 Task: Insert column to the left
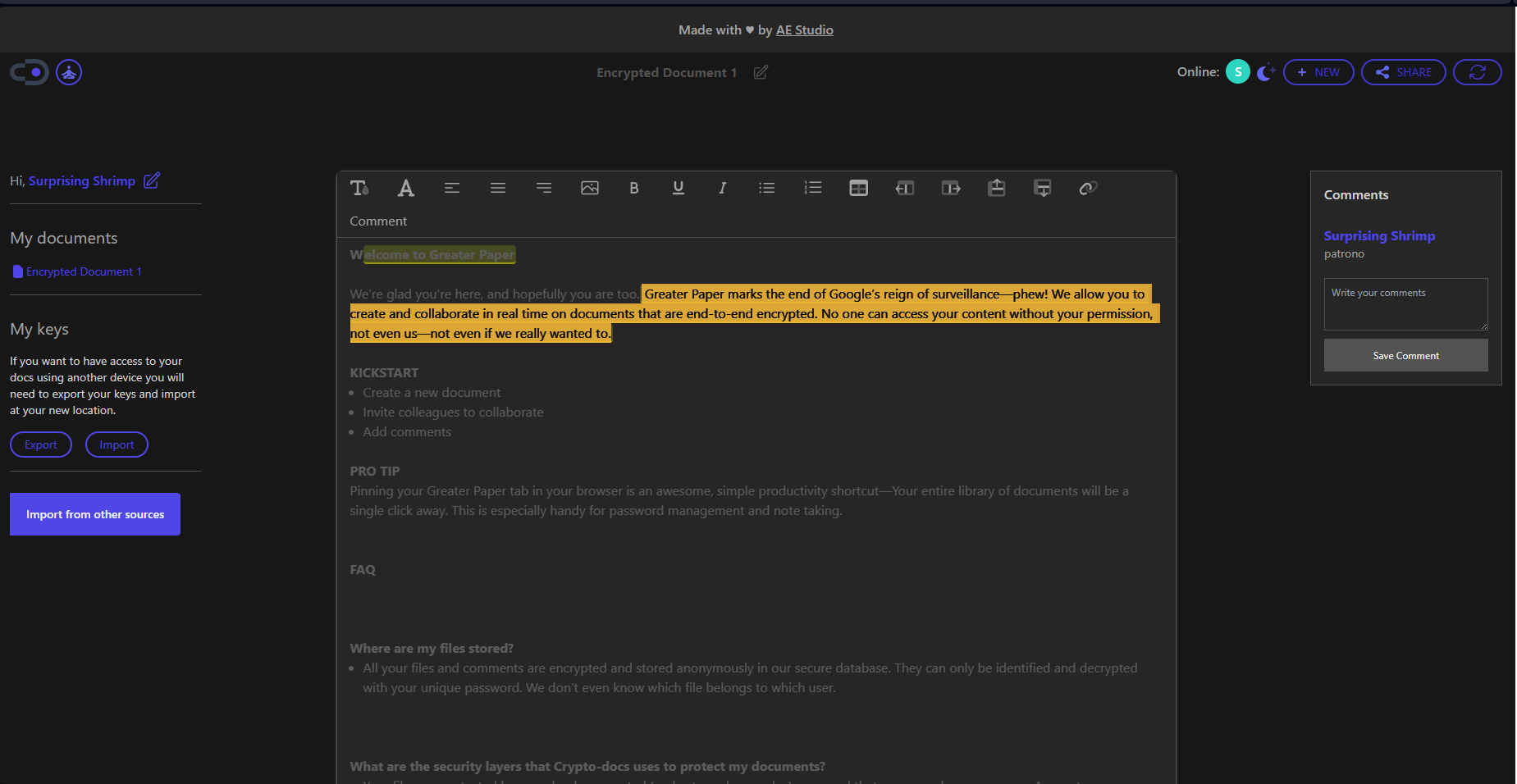pos(904,188)
